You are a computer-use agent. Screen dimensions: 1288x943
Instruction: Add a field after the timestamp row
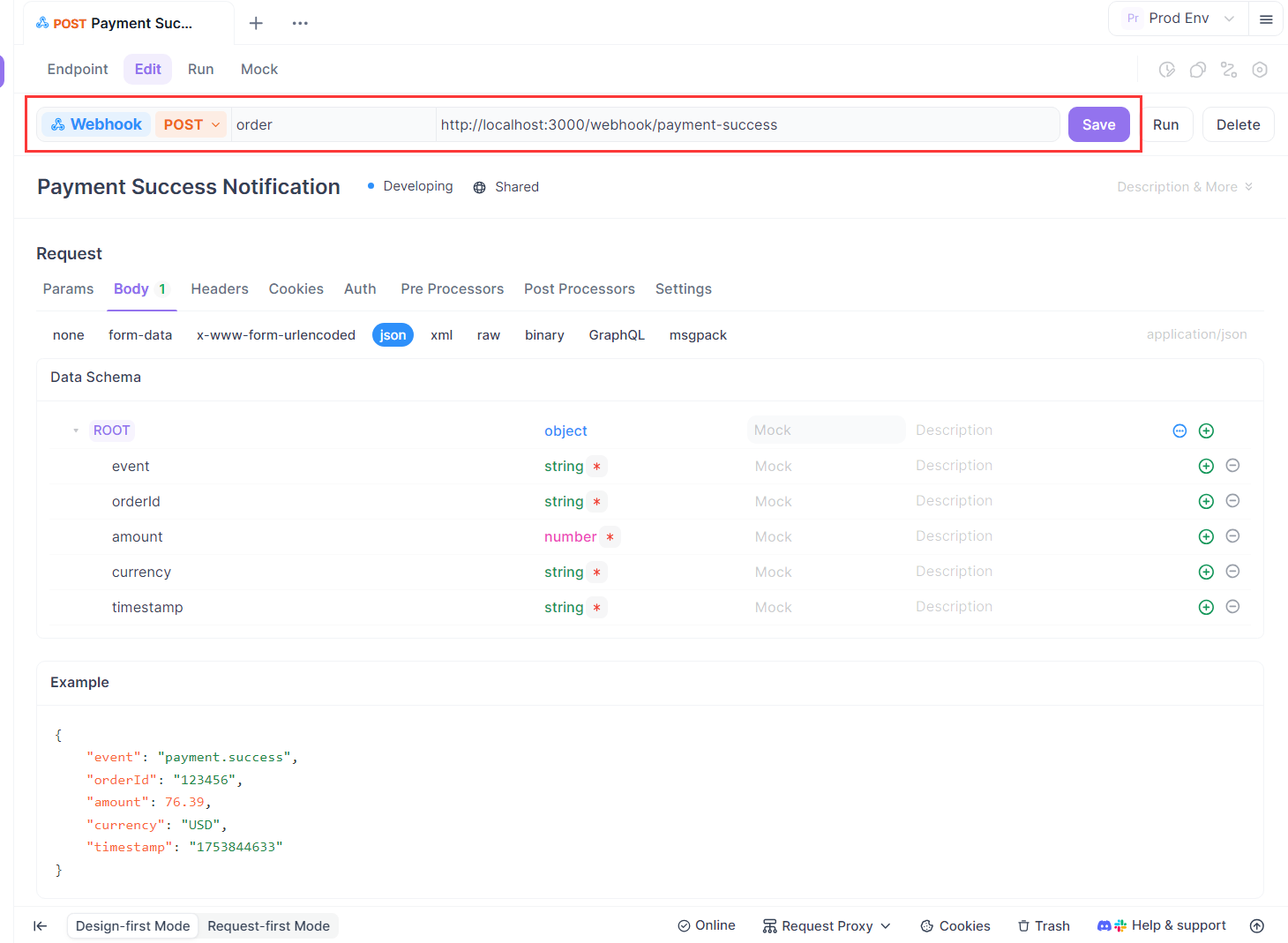coord(1206,607)
